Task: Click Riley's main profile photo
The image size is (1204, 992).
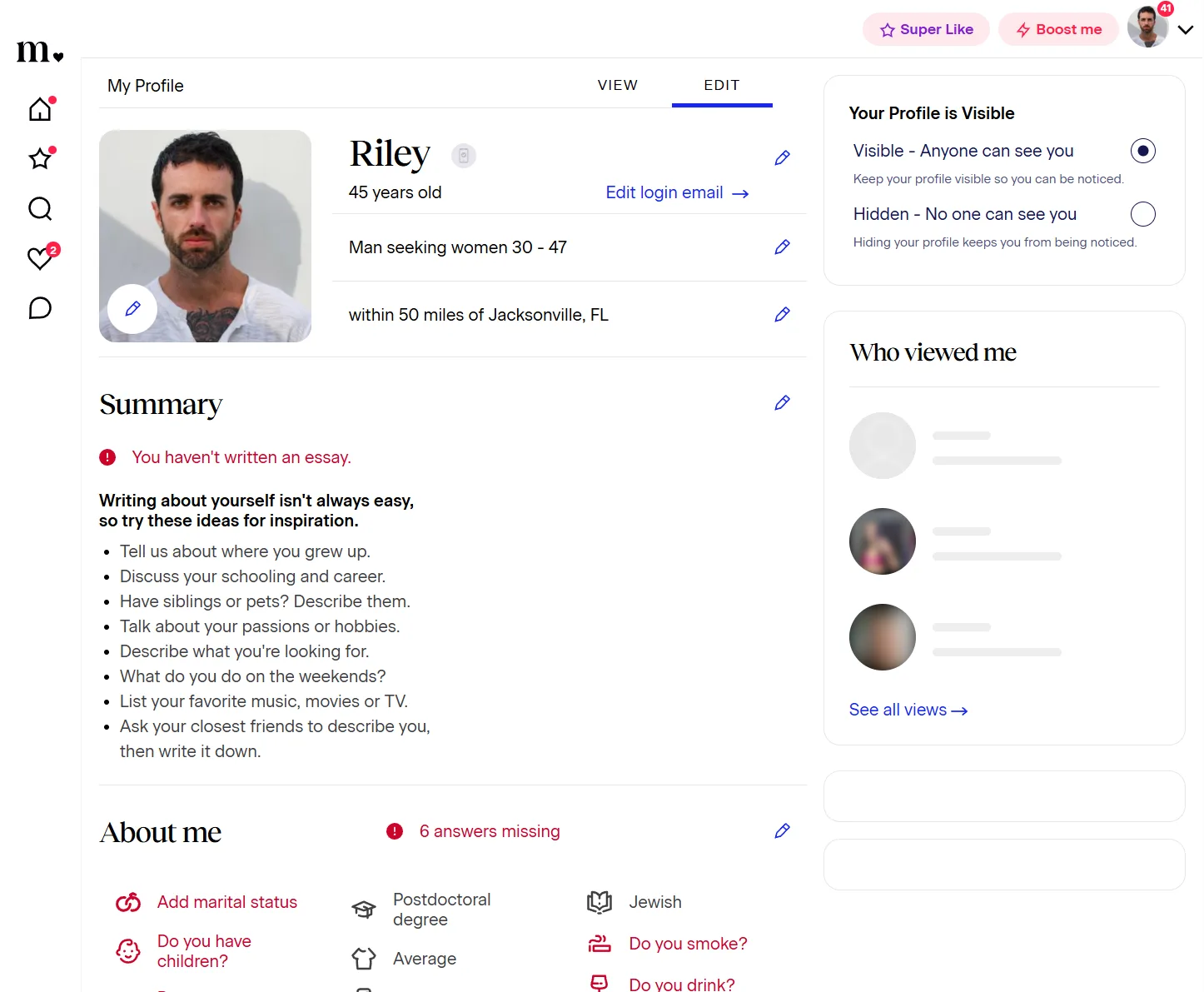Action: [205, 236]
